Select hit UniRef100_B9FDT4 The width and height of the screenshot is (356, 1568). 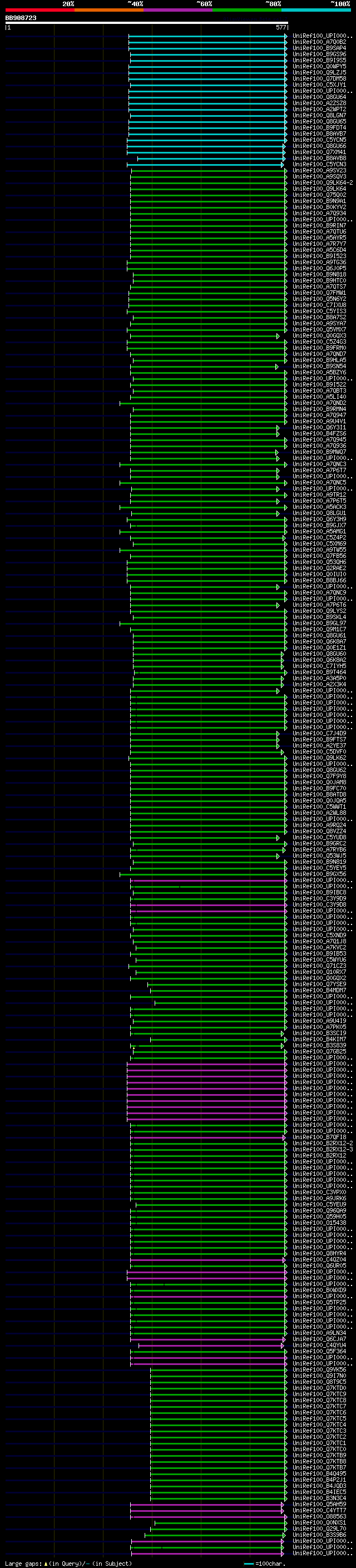319,127
